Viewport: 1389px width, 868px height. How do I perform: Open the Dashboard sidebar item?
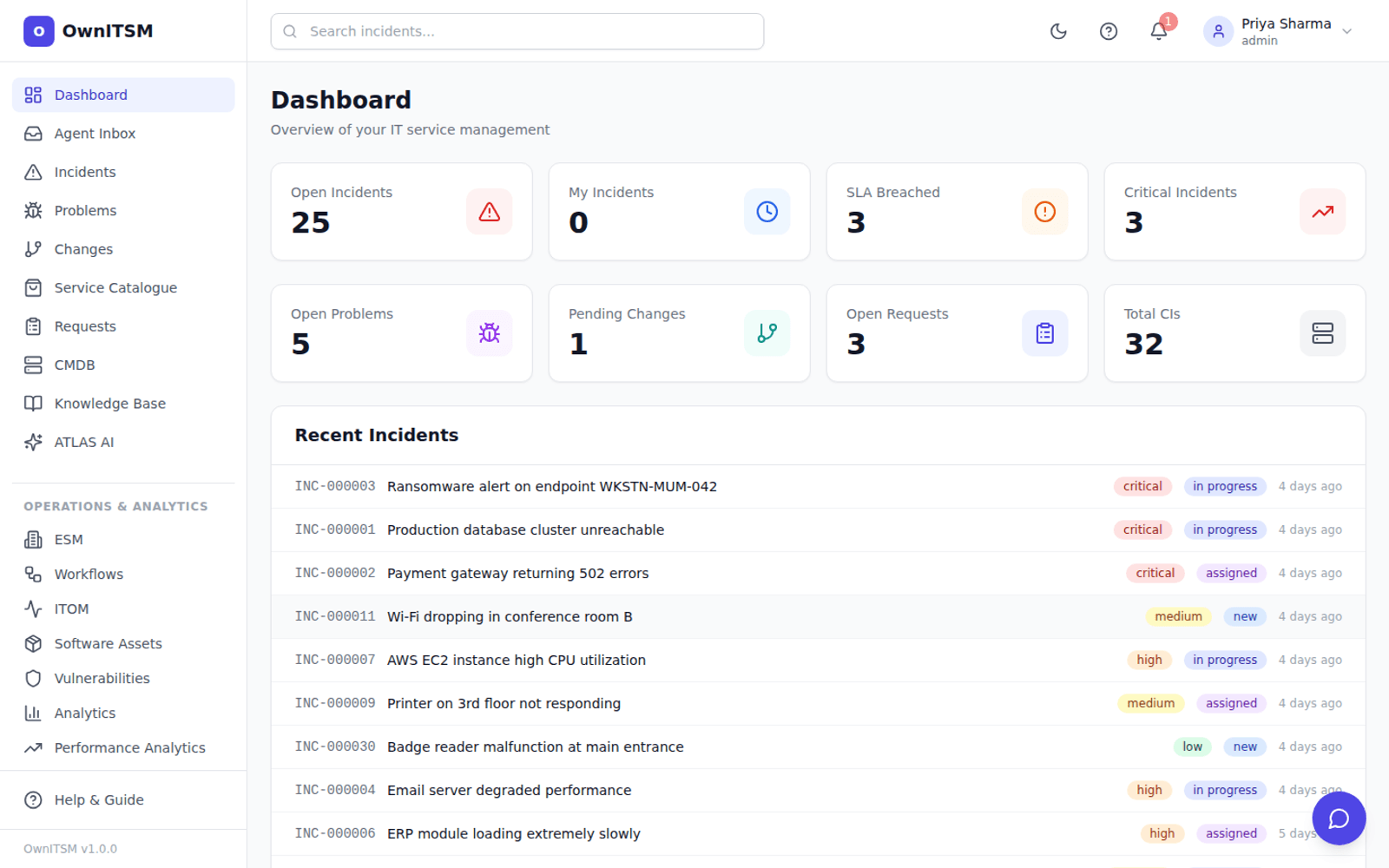pos(123,95)
